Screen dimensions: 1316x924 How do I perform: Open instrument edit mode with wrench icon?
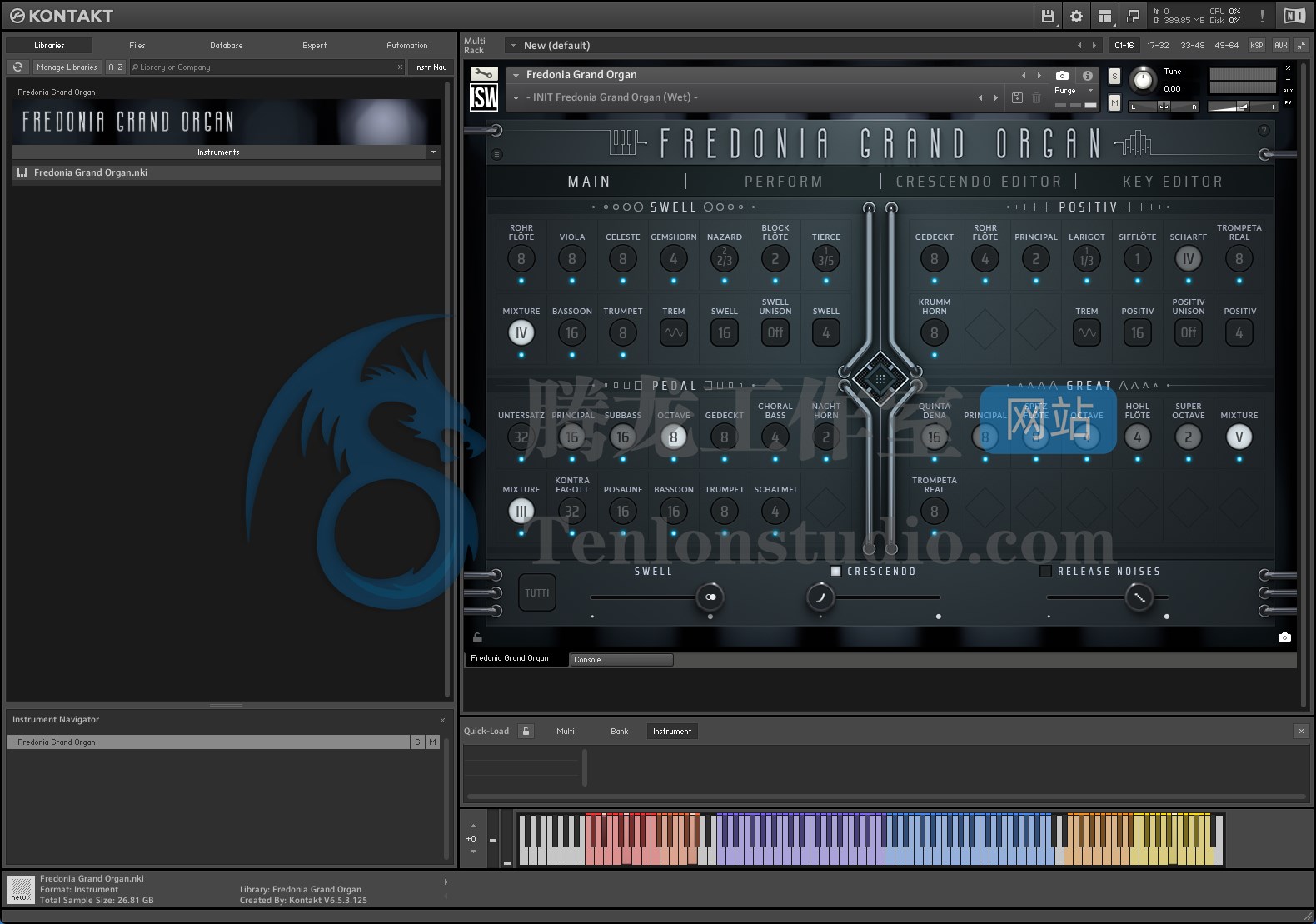pyautogui.click(x=484, y=74)
